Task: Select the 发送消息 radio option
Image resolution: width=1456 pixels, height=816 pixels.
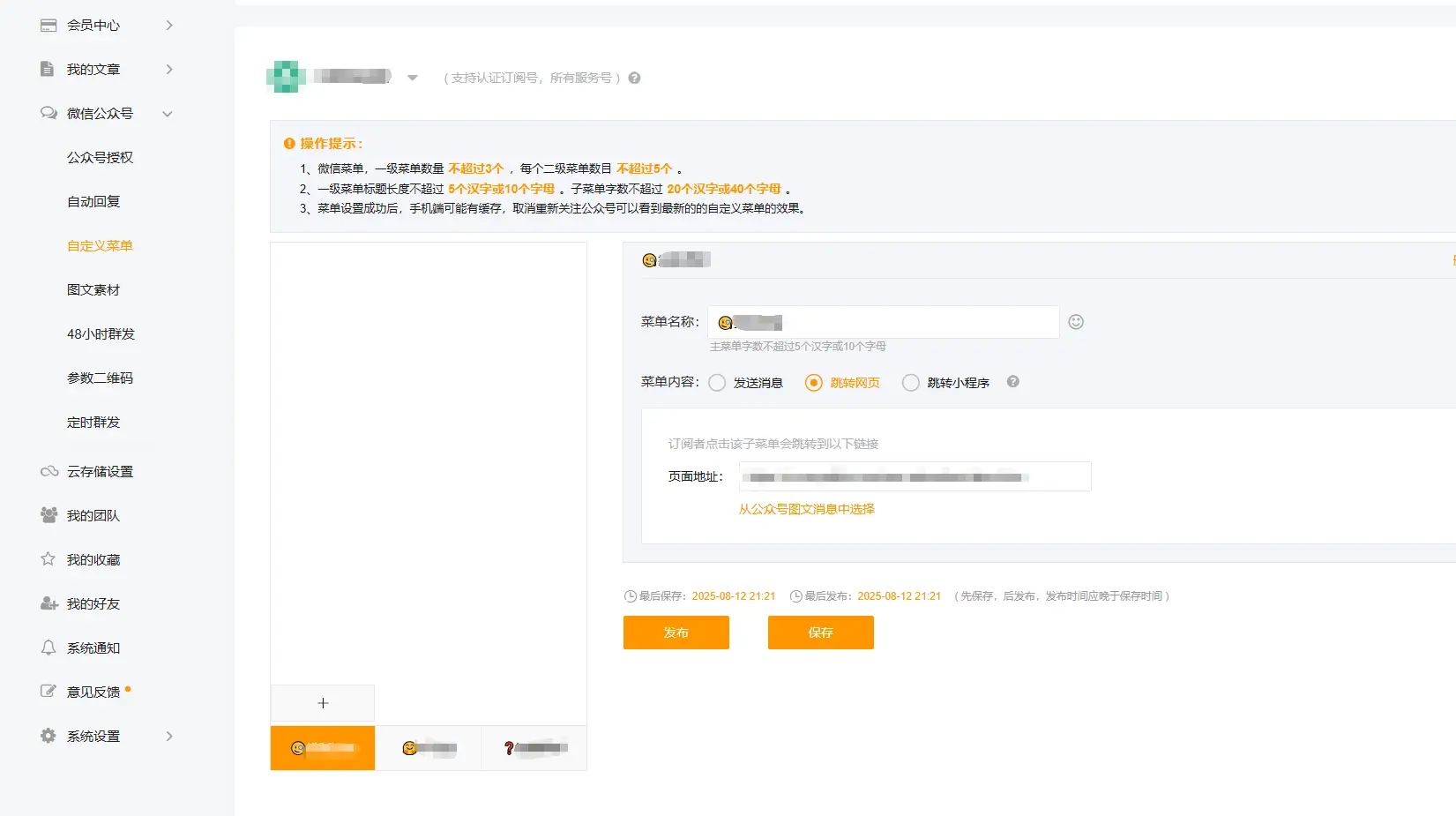Action: [x=717, y=382]
